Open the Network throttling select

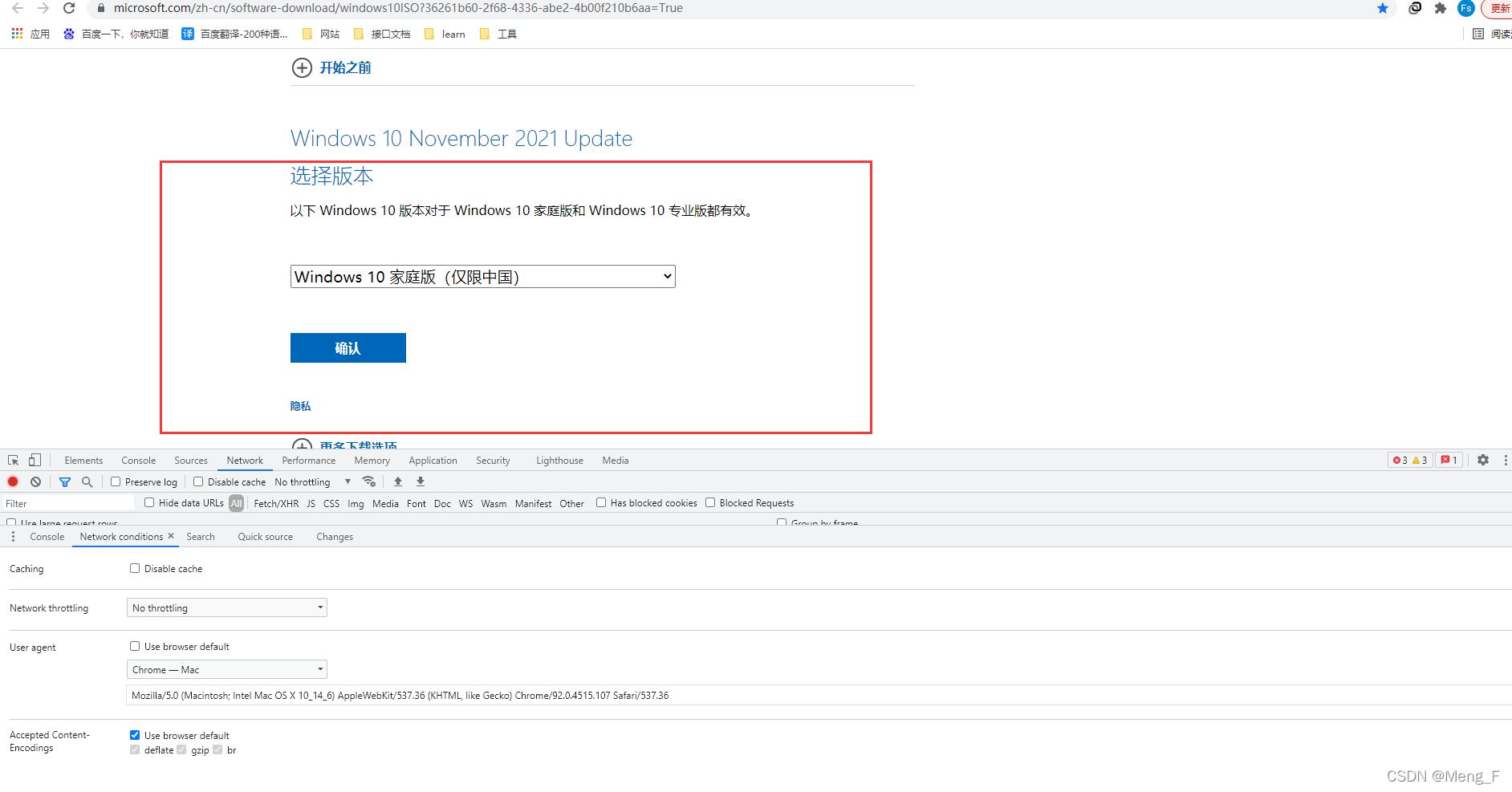pyautogui.click(x=227, y=607)
